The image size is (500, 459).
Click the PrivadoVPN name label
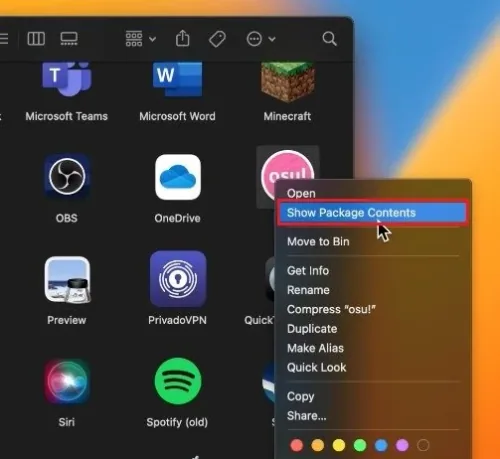click(x=177, y=320)
